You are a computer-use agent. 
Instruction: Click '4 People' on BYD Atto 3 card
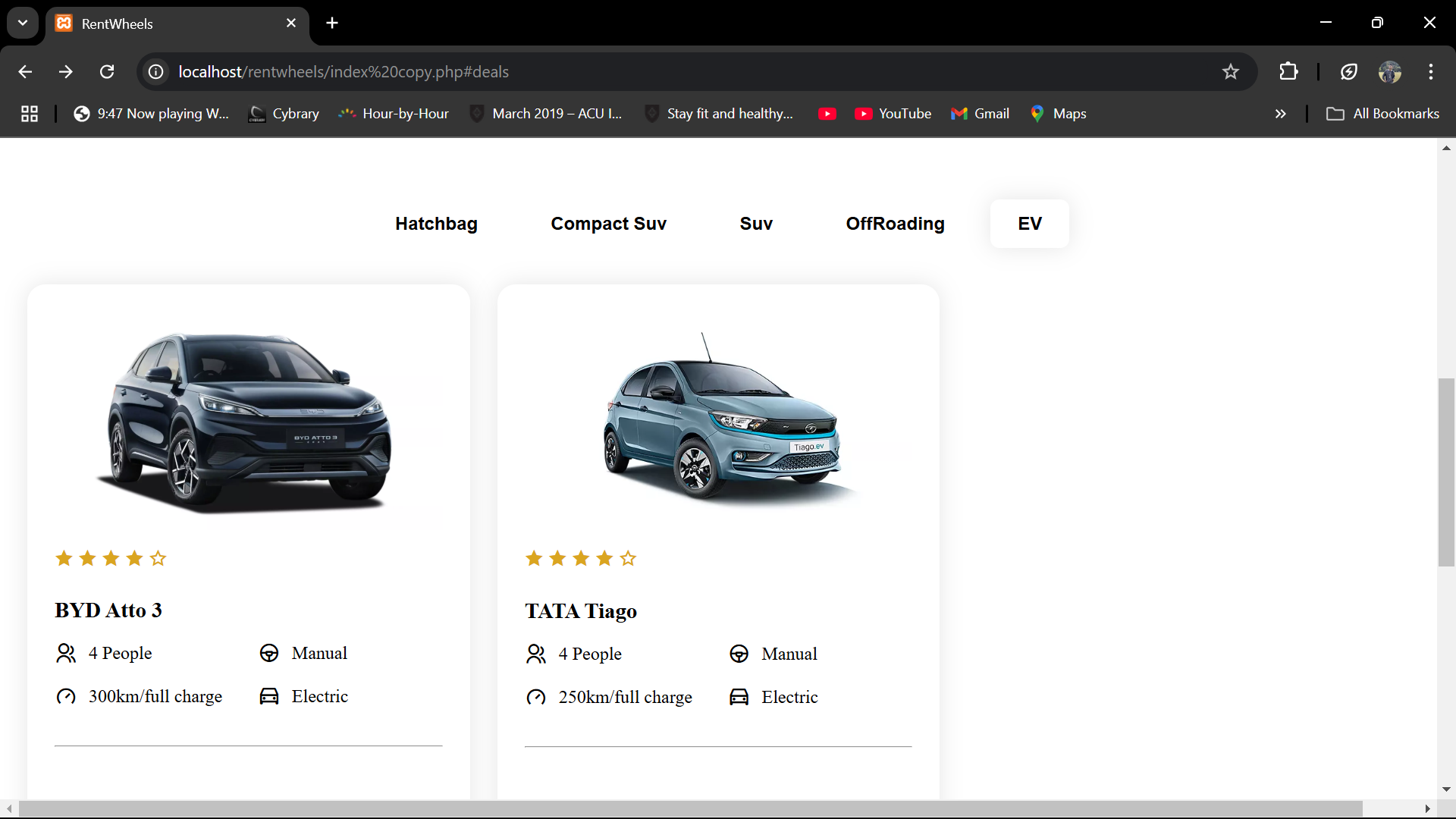[x=120, y=654]
